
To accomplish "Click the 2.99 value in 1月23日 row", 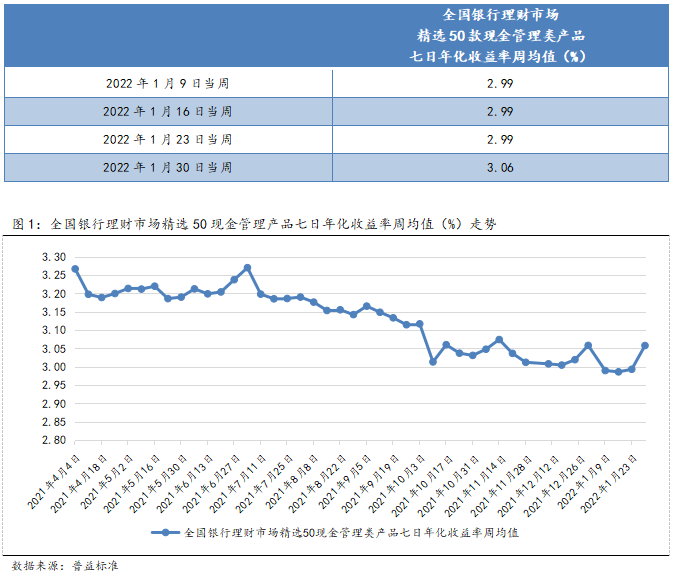I will point(500,139).
